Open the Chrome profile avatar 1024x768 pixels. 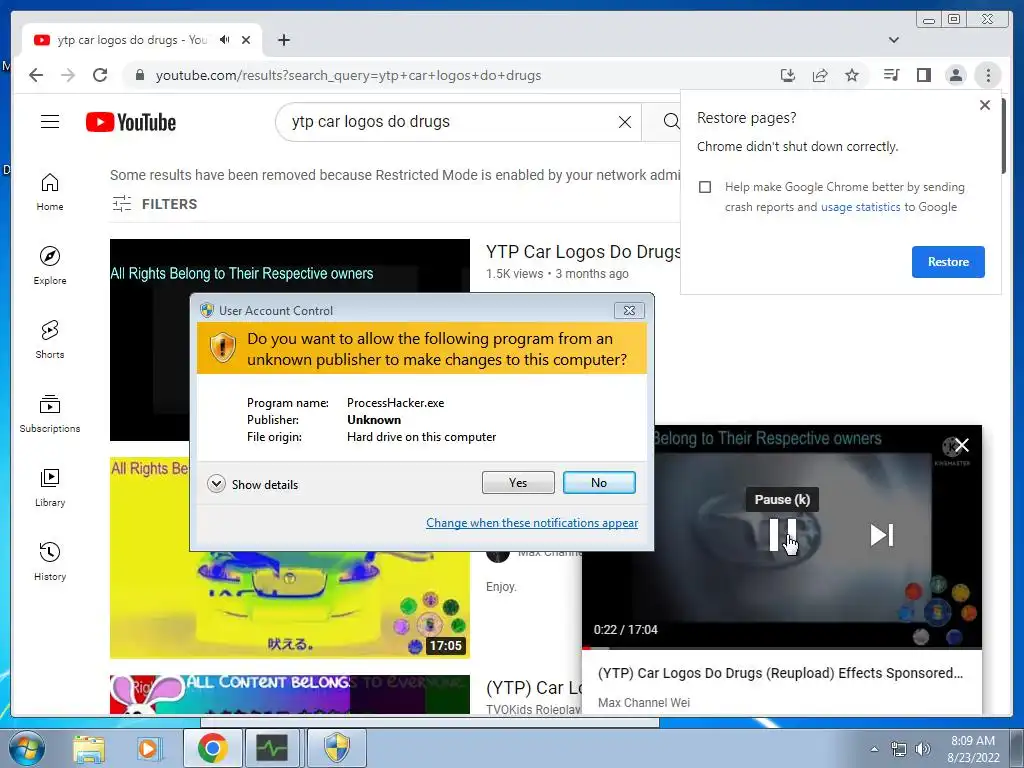click(955, 75)
